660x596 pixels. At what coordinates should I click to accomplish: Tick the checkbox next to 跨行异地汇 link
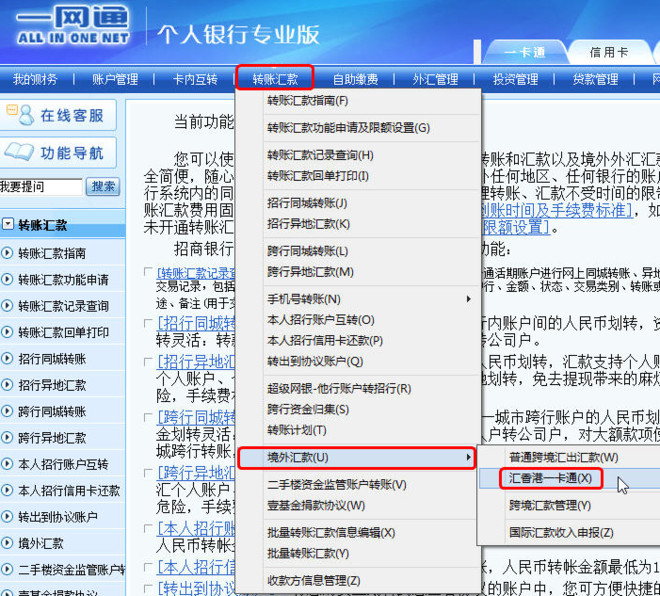[148, 473]
